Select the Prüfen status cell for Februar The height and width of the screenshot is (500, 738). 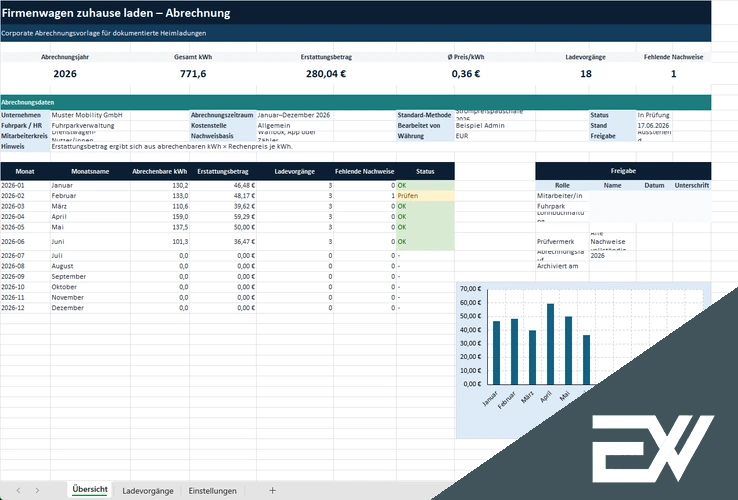425,196
